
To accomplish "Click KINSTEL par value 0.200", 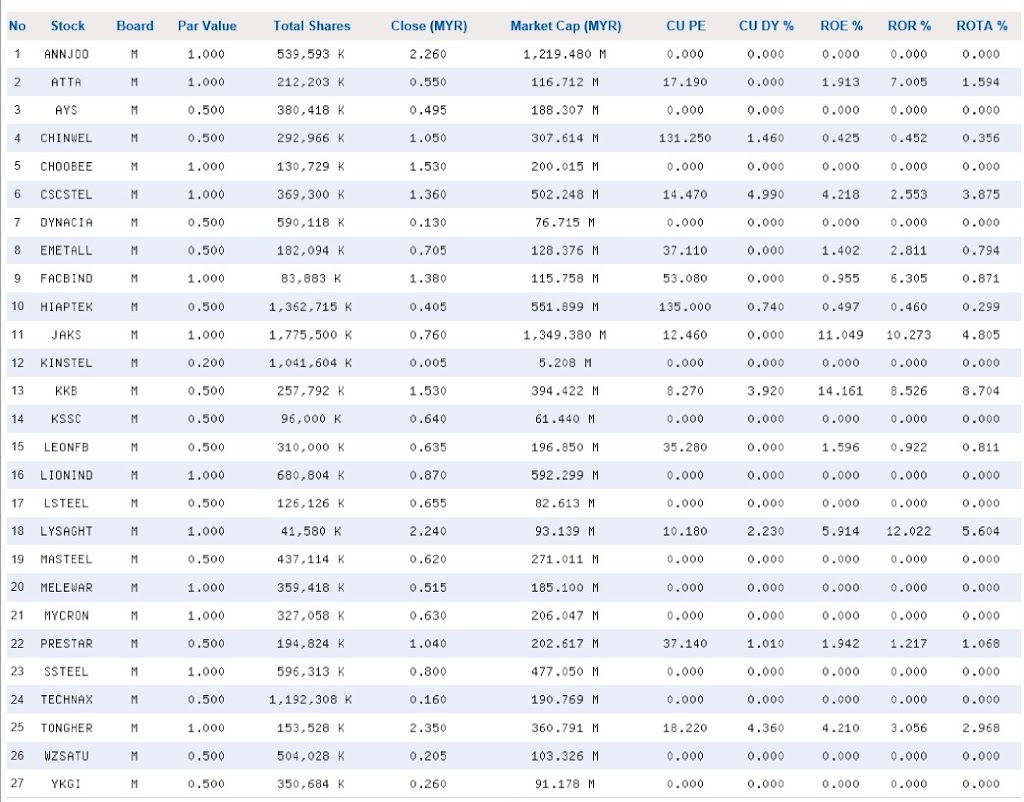I will (x=206, y=363).
